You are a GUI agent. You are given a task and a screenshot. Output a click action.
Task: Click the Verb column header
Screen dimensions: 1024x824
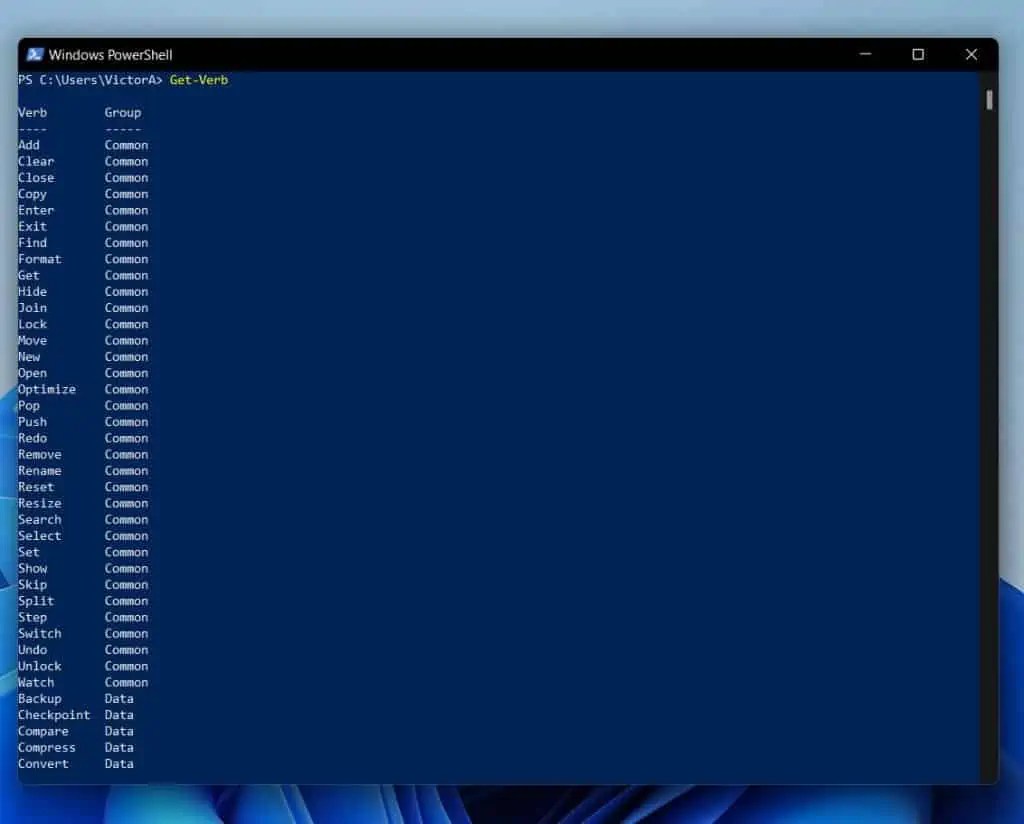click(x=32, y=112)
